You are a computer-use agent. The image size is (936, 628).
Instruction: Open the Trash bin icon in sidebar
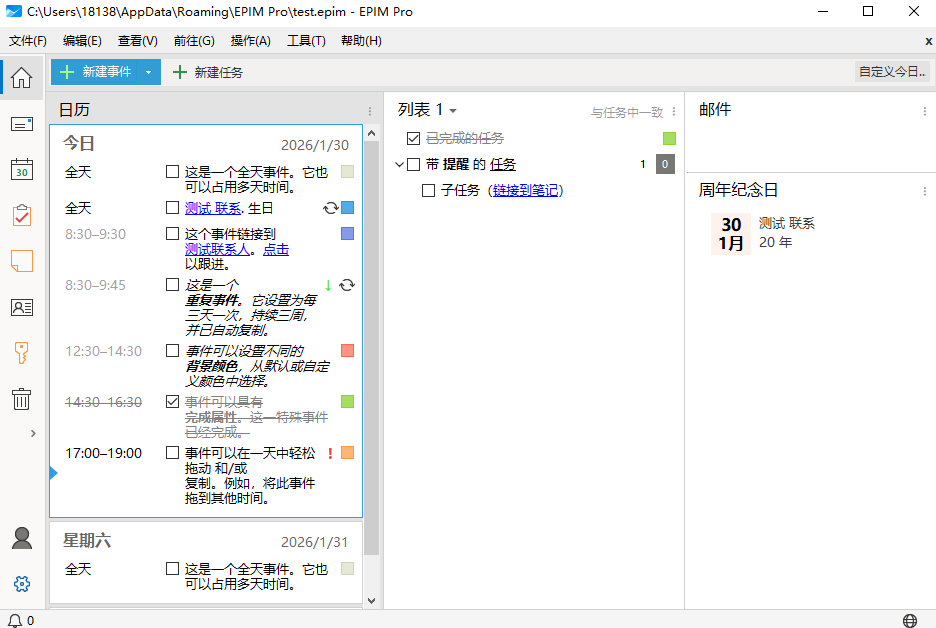pos(21,399)
